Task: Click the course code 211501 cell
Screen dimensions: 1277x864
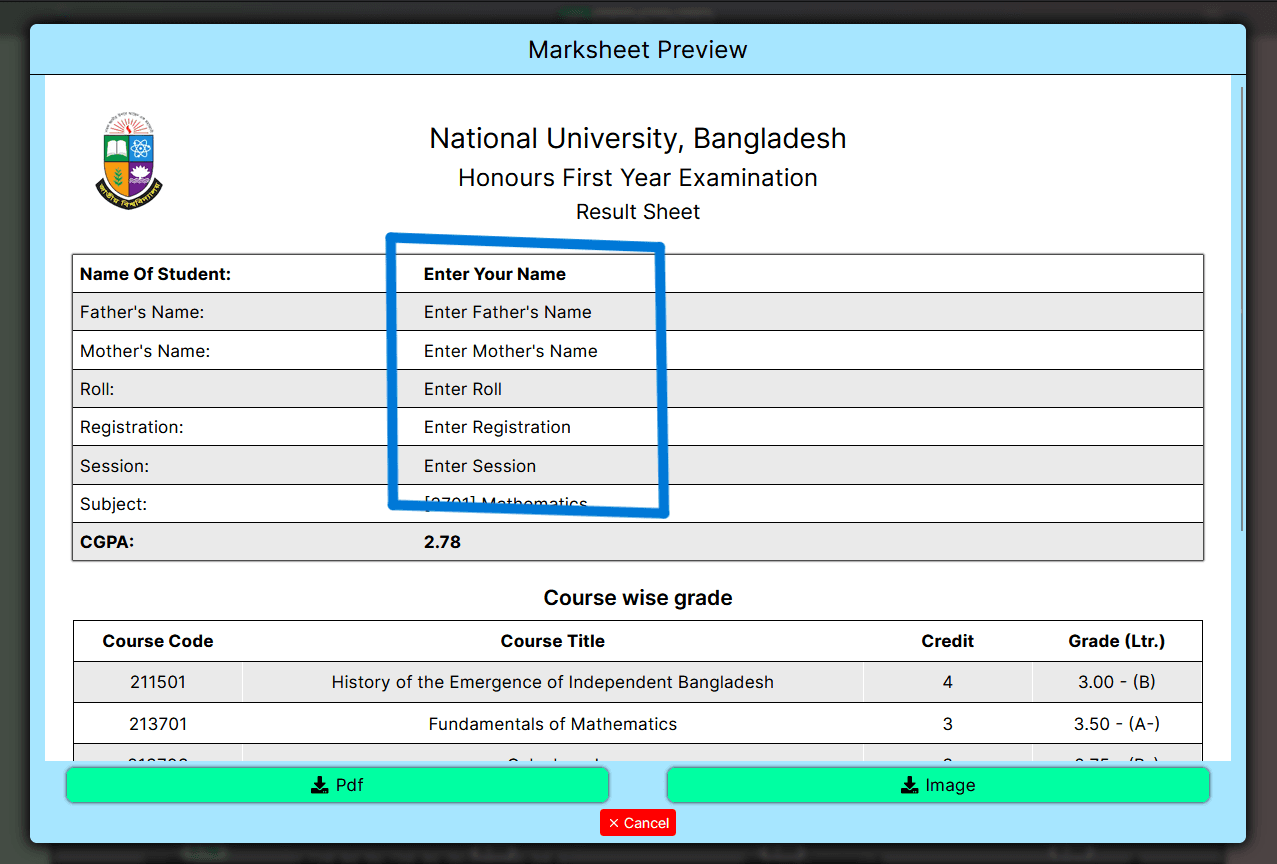Action: pos(158,682)
